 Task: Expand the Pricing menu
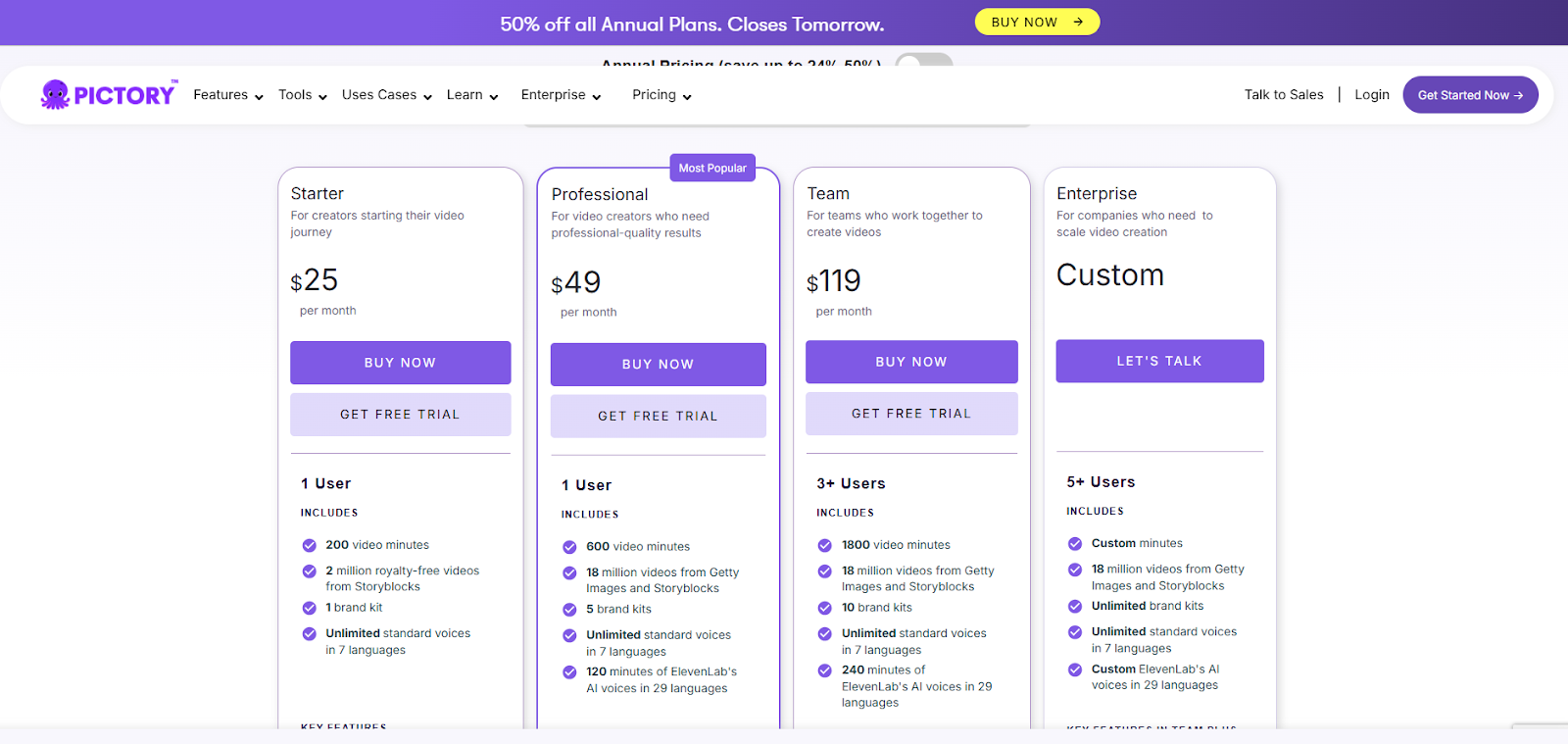point(662,95)
